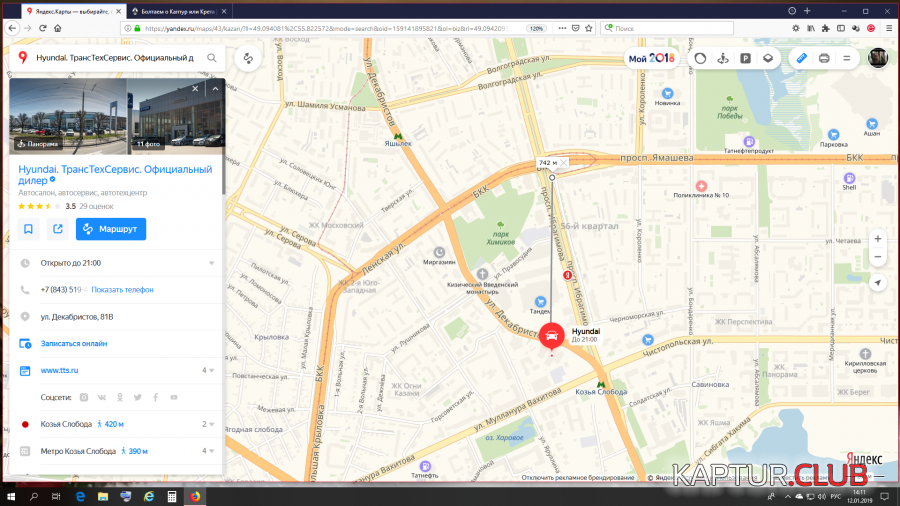Open the map layers selector
This screenshot has height=506, width=900.
tap(768, 58)
